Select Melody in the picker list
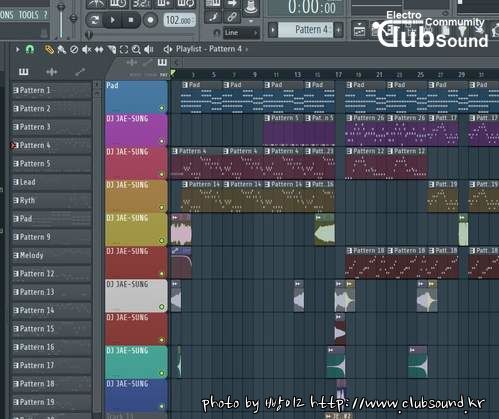 click(x=51, y=256)
